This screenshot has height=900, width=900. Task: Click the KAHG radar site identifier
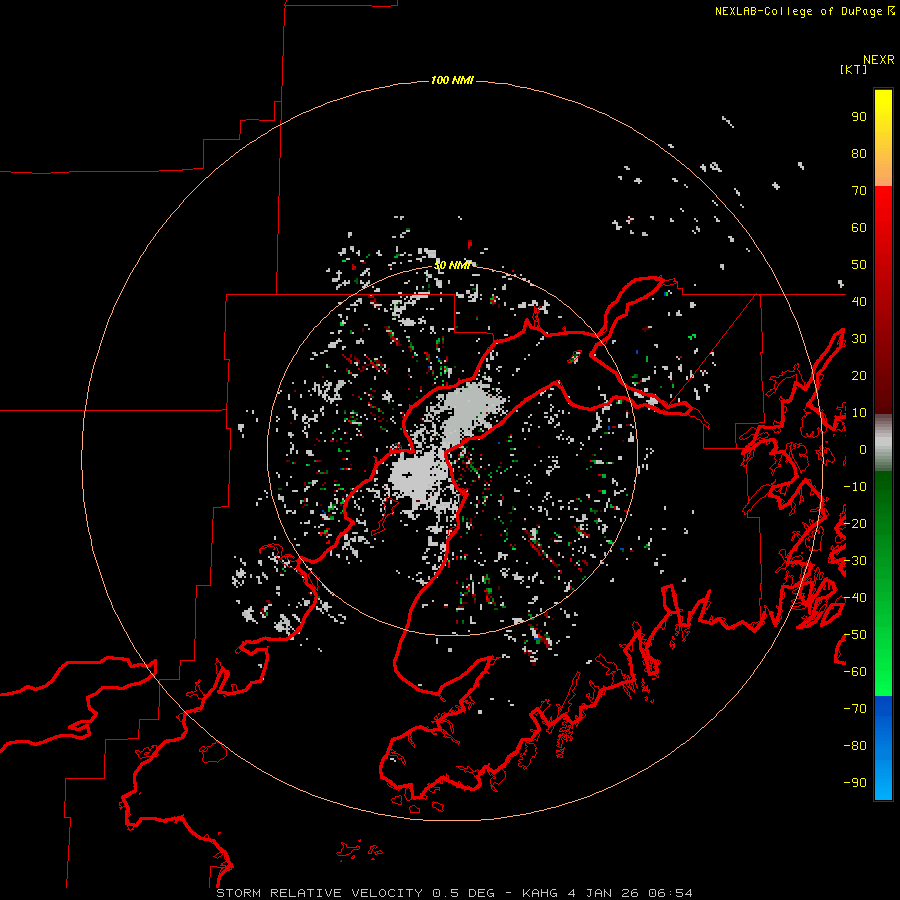(x=540, y=893)
